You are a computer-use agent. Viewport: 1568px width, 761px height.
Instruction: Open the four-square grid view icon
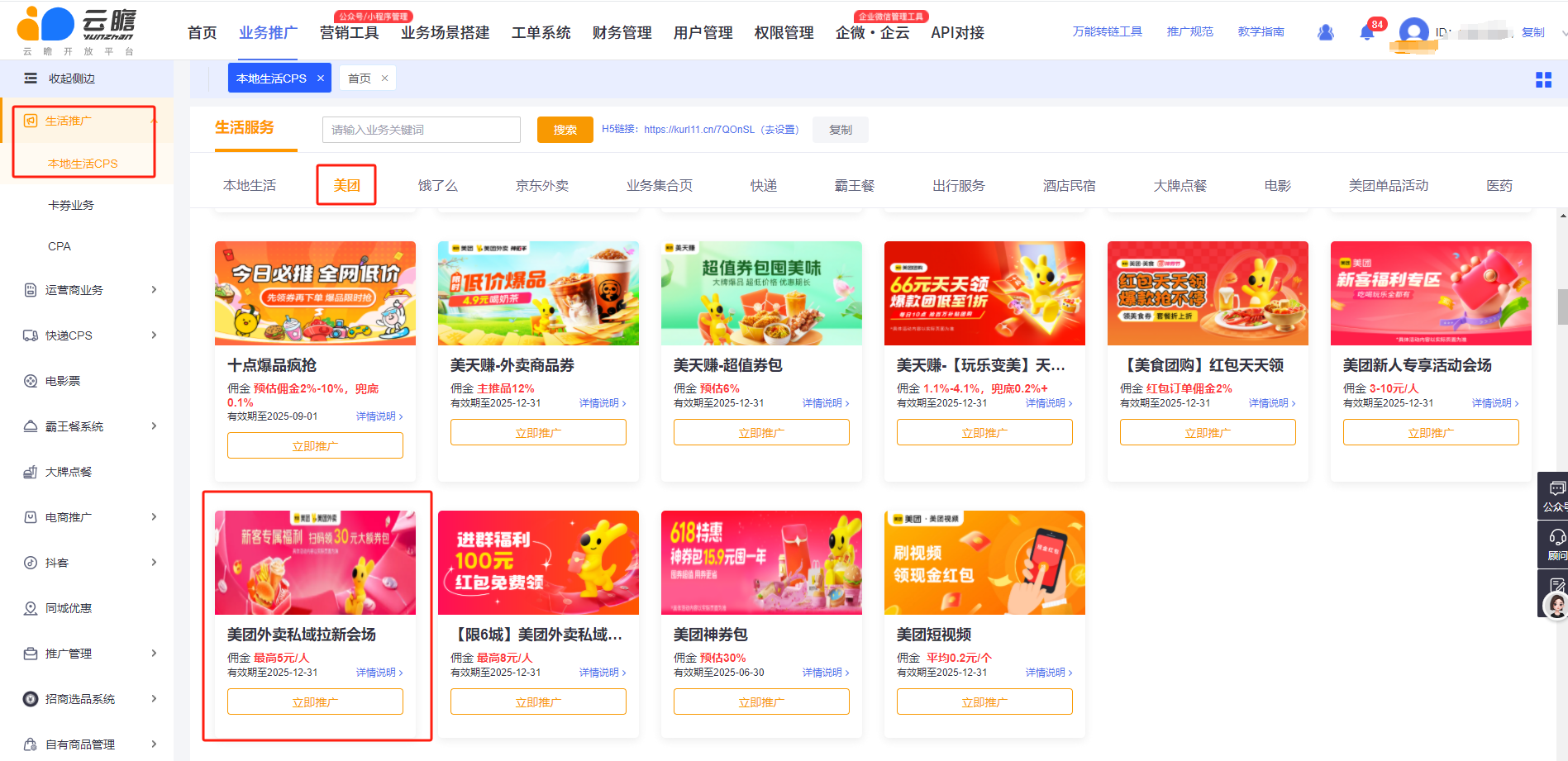coord(1543,79)
